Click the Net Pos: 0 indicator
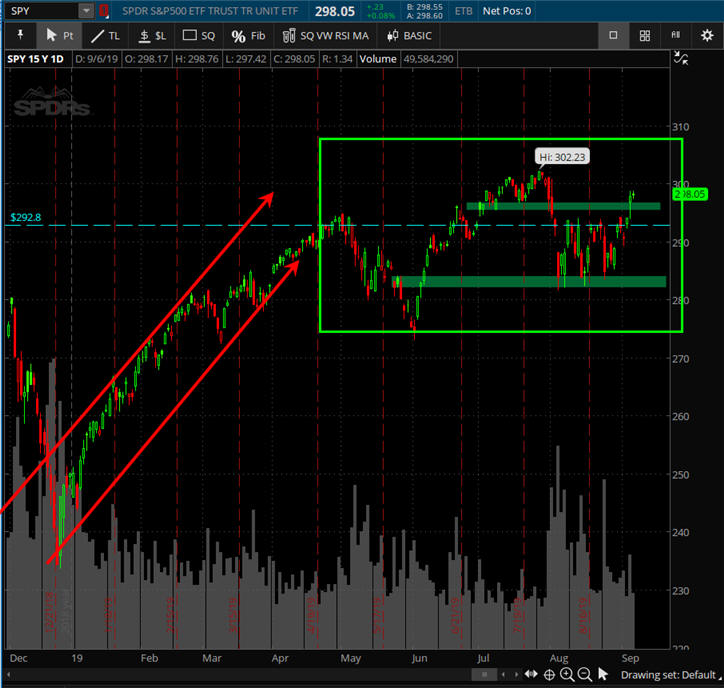Image resolution: width=724 pixels, height=688 pixels. pos(507,11)
